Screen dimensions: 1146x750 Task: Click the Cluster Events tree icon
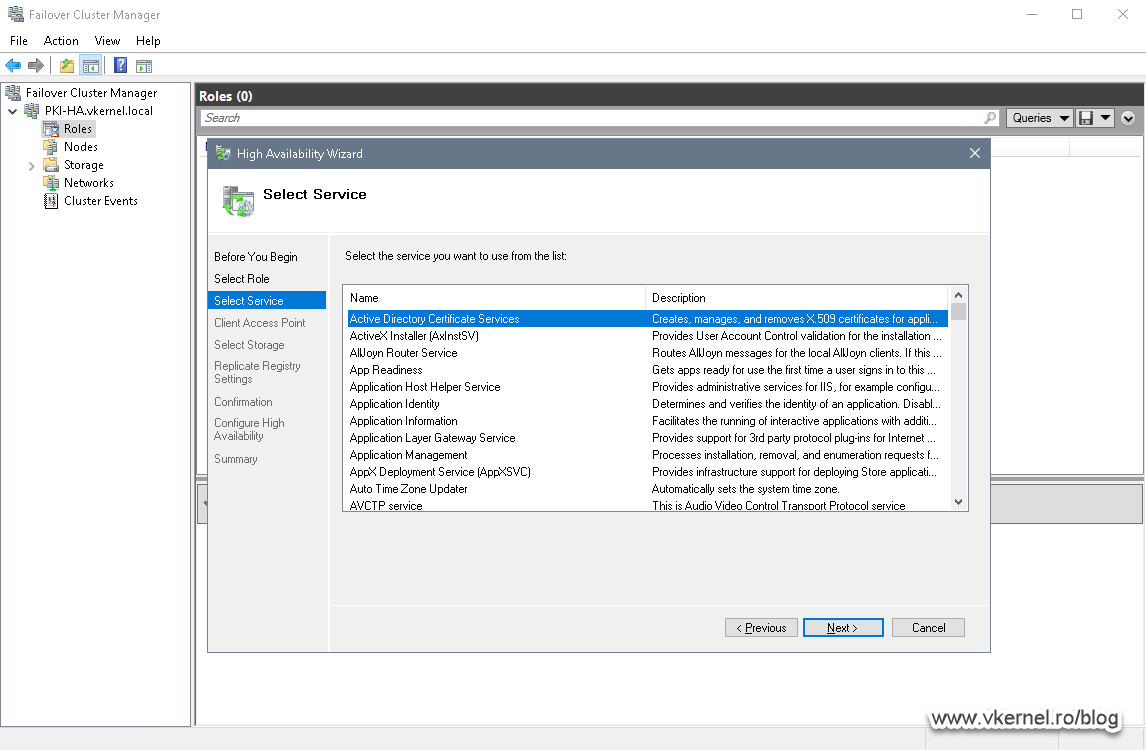click(51, 201)
